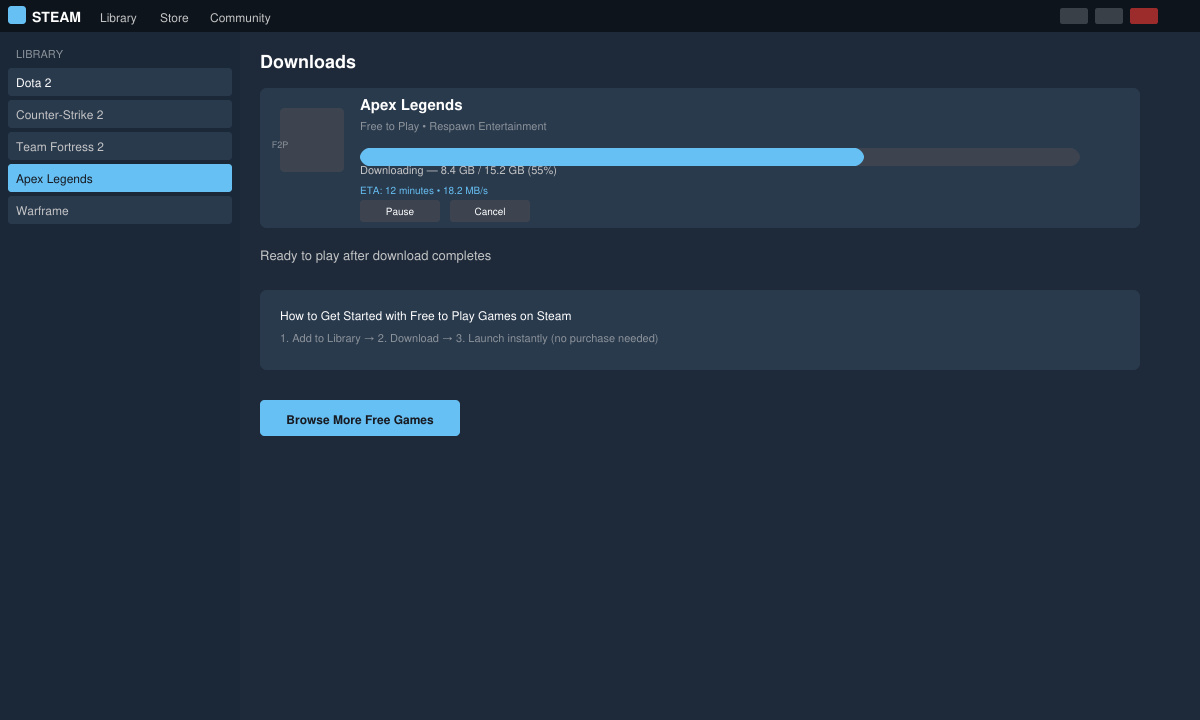Pause the Apex Legends download
Viewport: 1200px width, 720px height.
400,211
